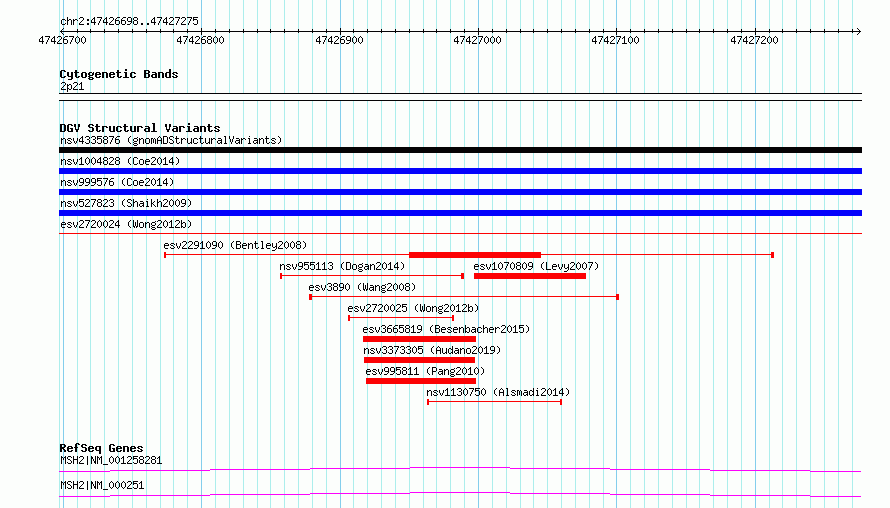Viewport: 890px width, 508px height.
Task: Select nsv999576 (Coe2014) label
Action: pos(117,182)
